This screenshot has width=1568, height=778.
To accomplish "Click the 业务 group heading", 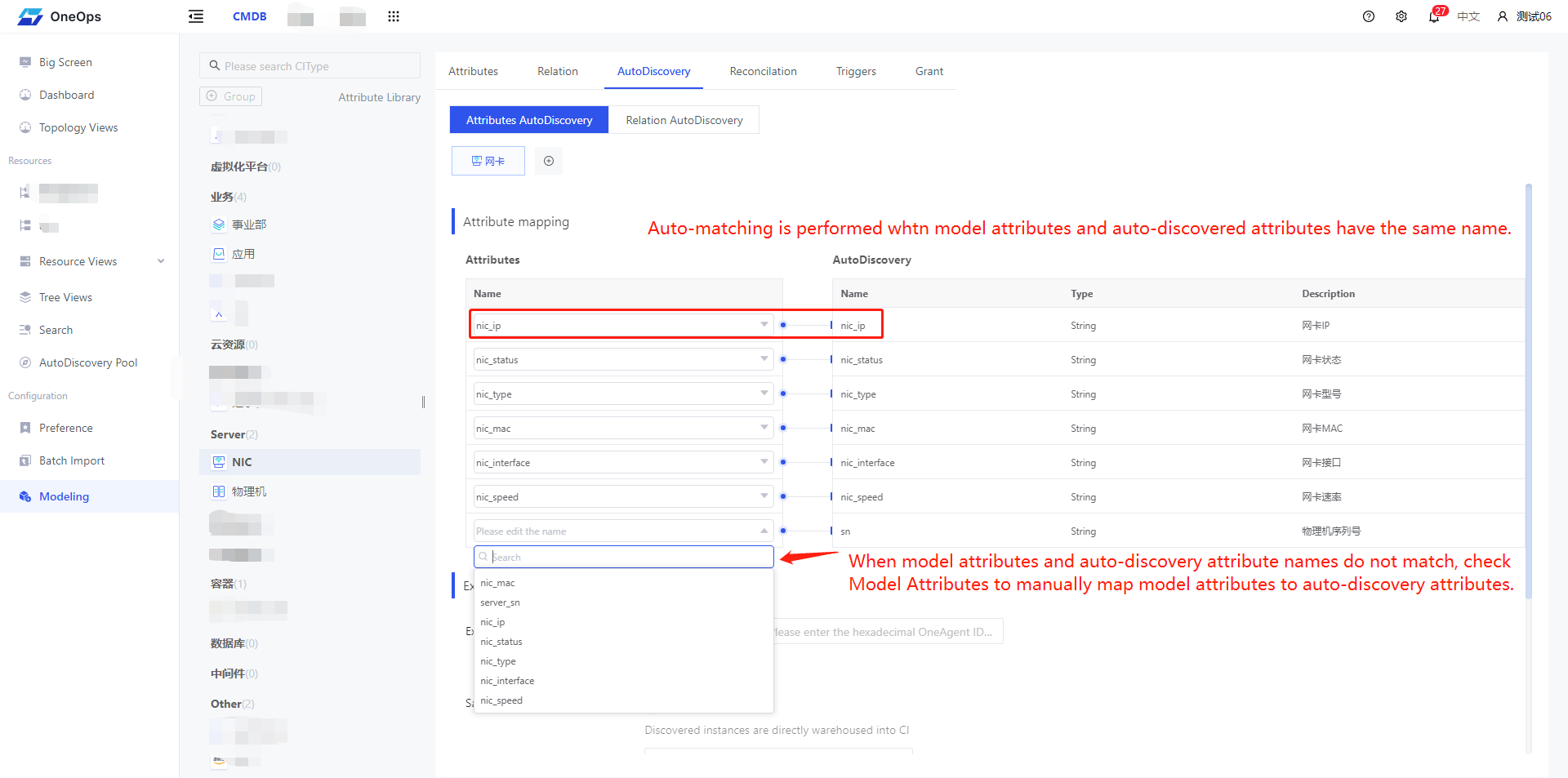I will coord(228,197).
